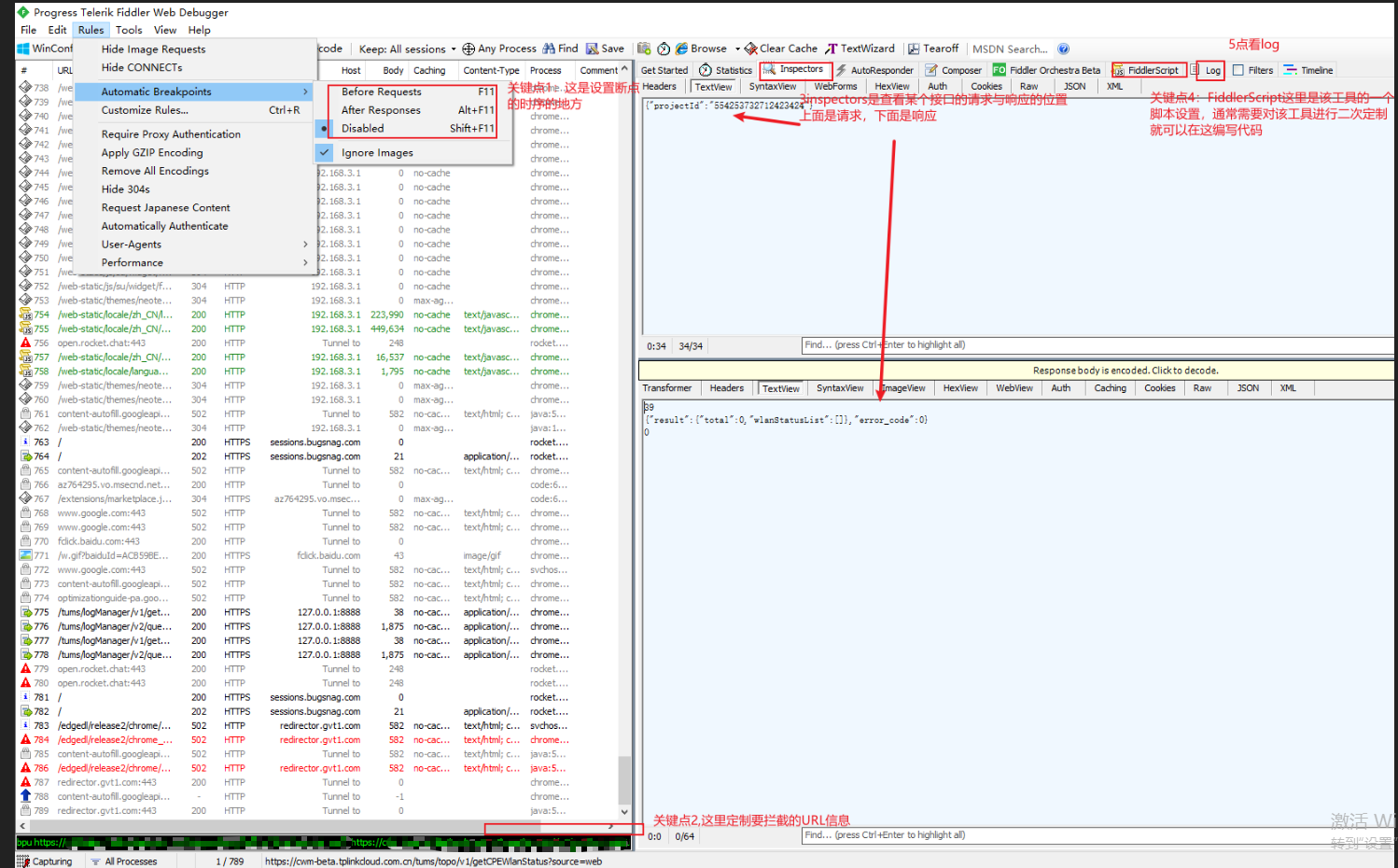1398x868 pixels.
Task: Click the Tearoff window icon
Action: (915, 49)
